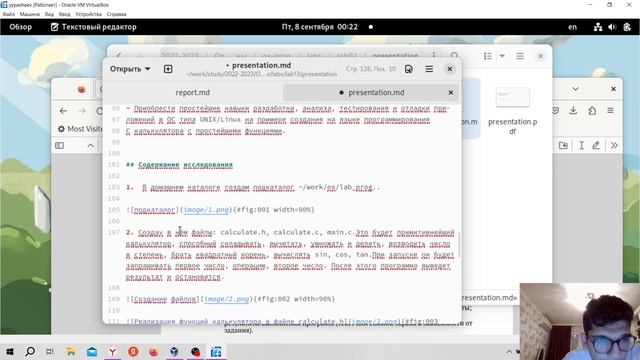Open VirtualBox Справка menu
The height and width of the screenshot is (360, 640).
point(117,14)
